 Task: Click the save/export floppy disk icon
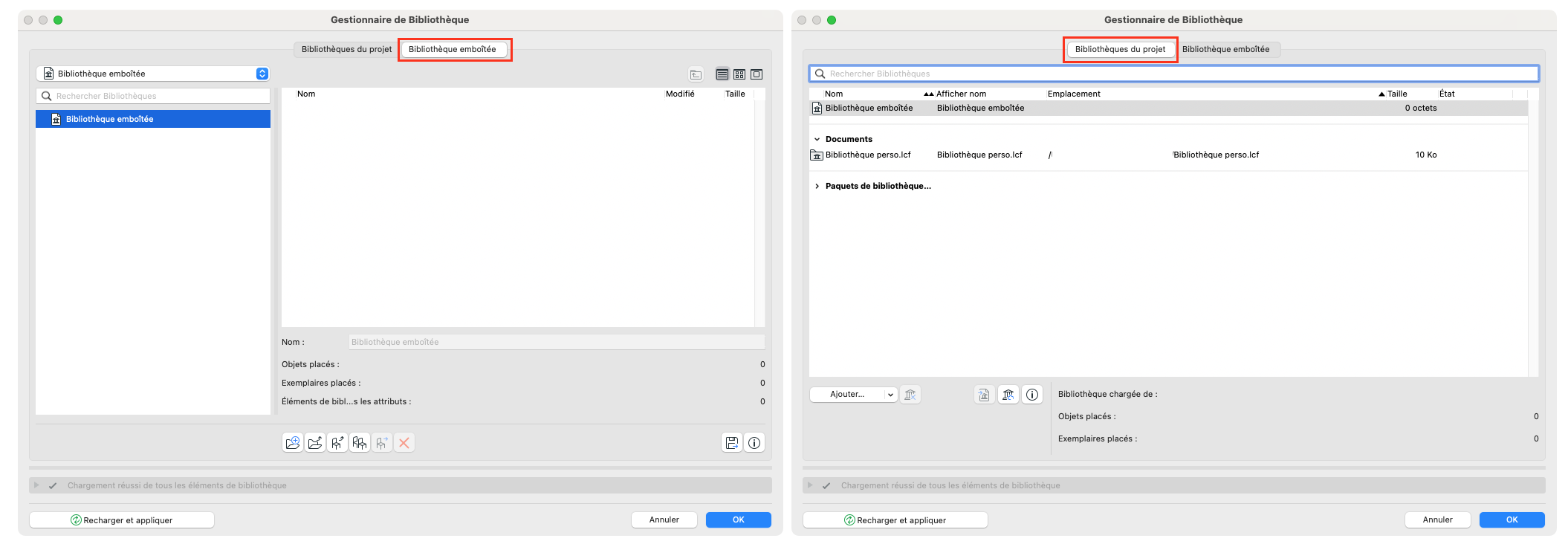(732, 443)
